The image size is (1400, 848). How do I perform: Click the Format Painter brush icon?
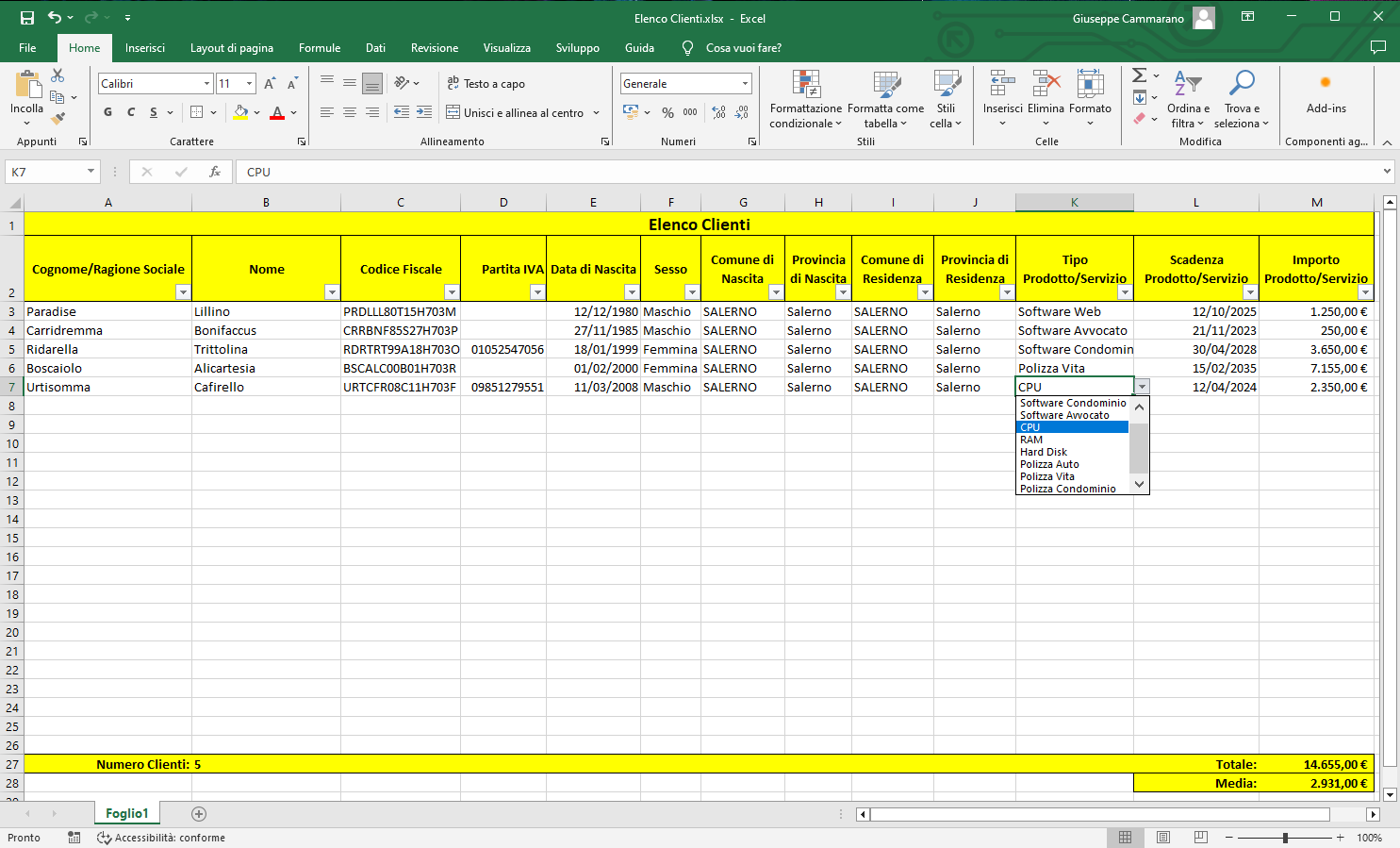[58, 119]
